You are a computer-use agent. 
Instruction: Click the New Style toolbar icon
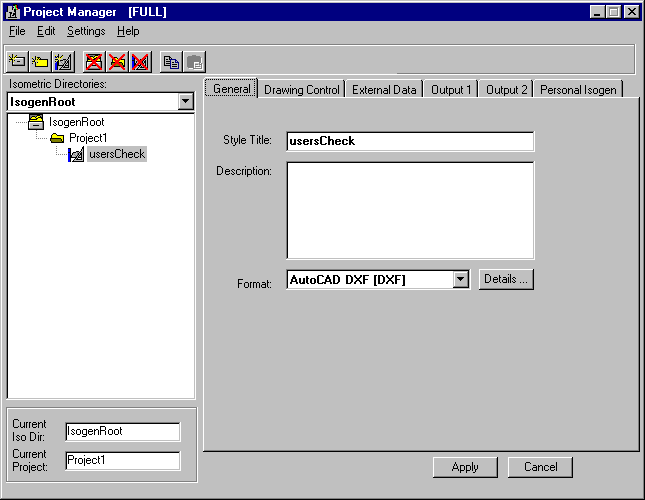point(64,61)
